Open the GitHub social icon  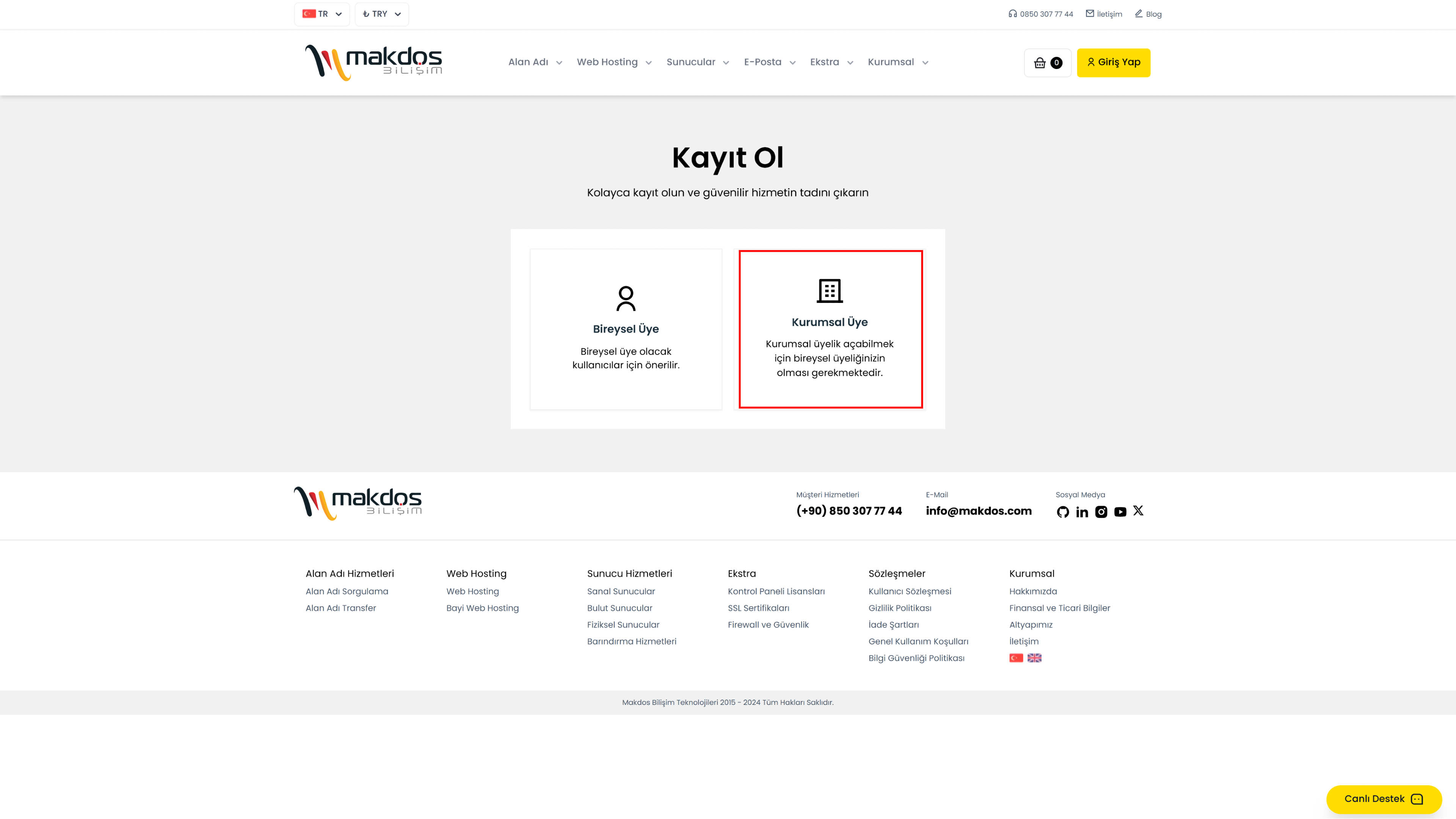pyautogui.click(x=1062, y=512)
